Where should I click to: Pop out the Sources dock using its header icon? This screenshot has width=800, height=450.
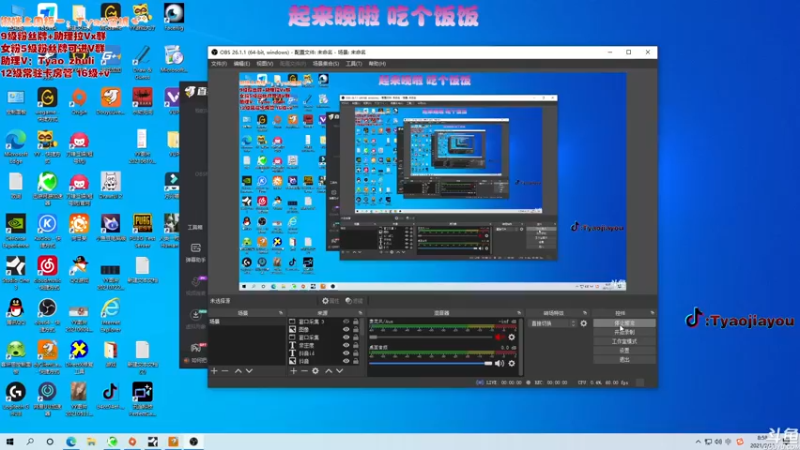click(x=360, y=313)
